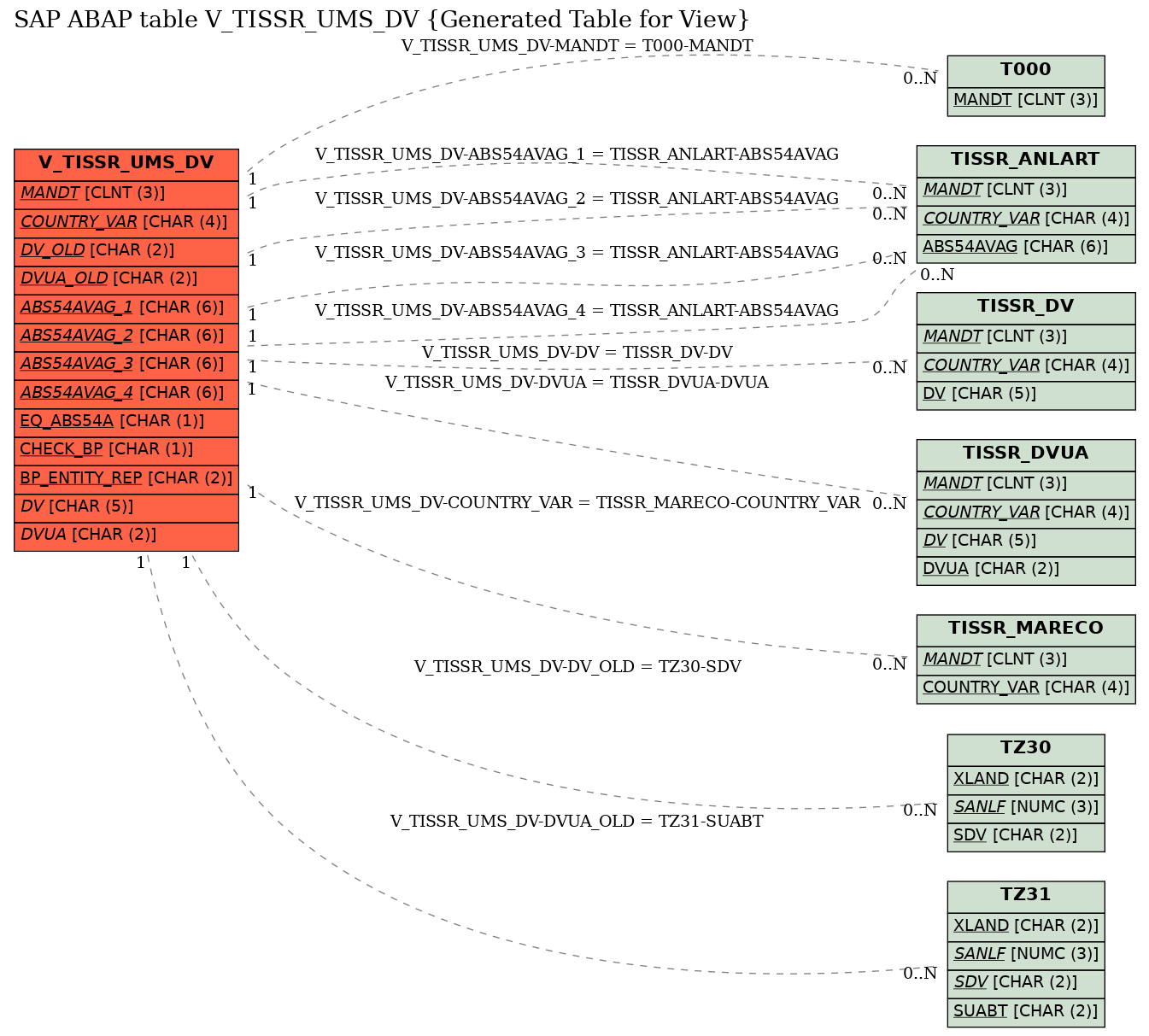
Task: Click the MANDT = T000-MANDT relation label
Action: 577,46
